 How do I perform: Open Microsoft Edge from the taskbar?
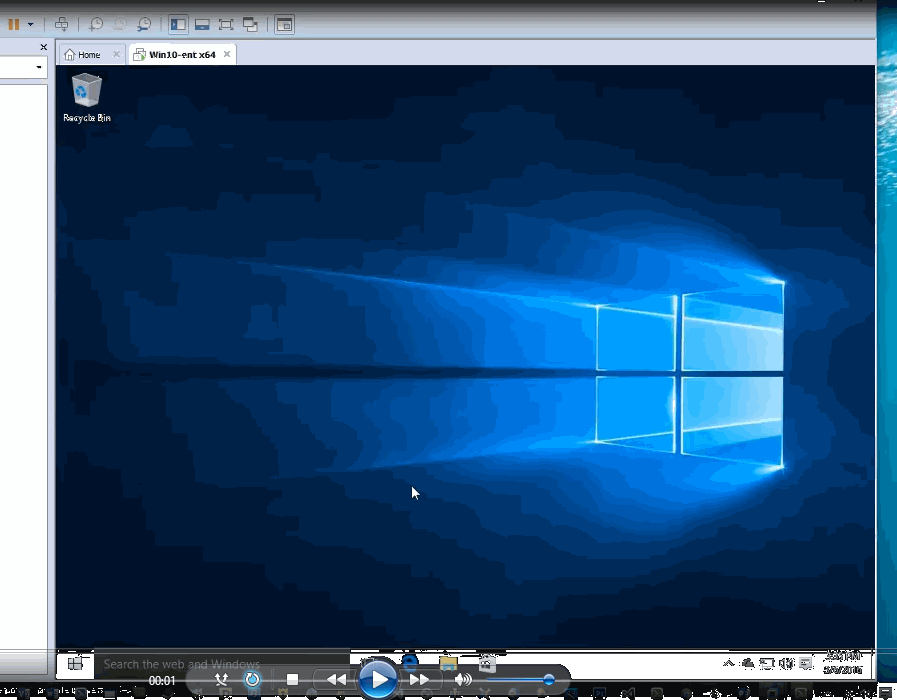409,662
